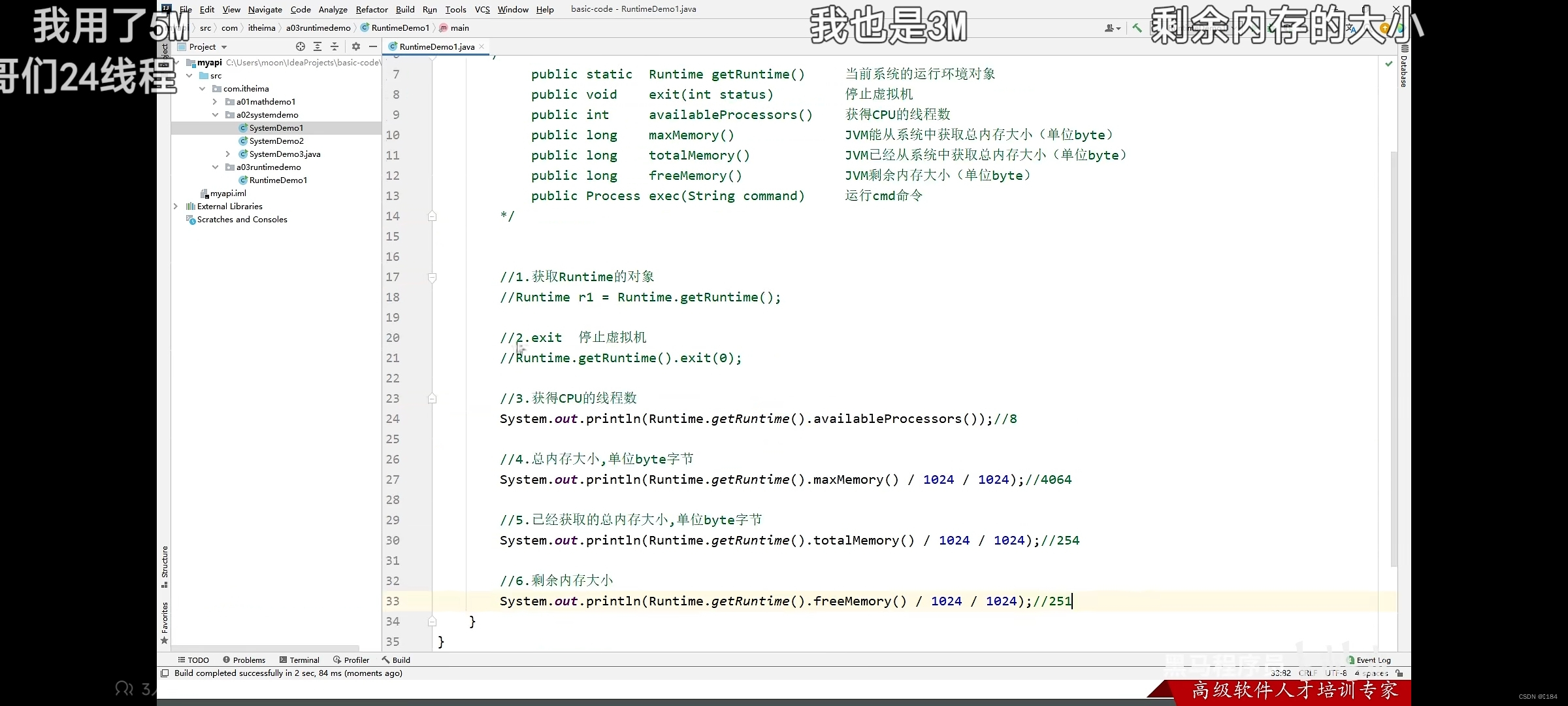Collapse all nodes in Project tree

[335, 46]
